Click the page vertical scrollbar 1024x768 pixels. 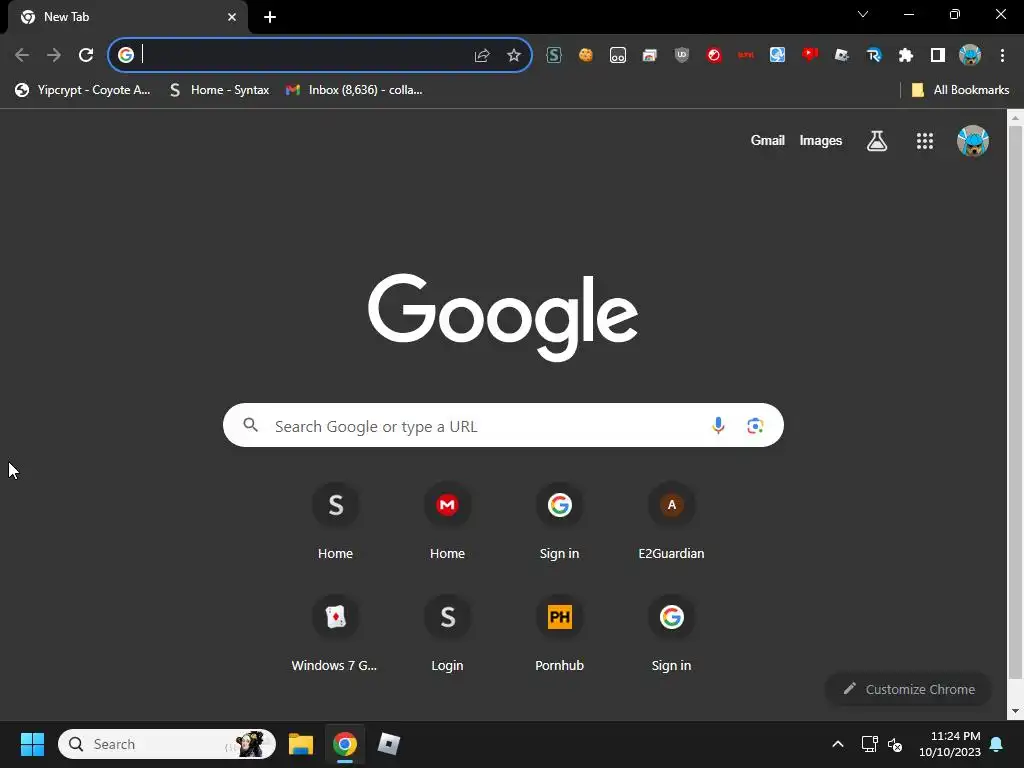[x=1015, y=402]
